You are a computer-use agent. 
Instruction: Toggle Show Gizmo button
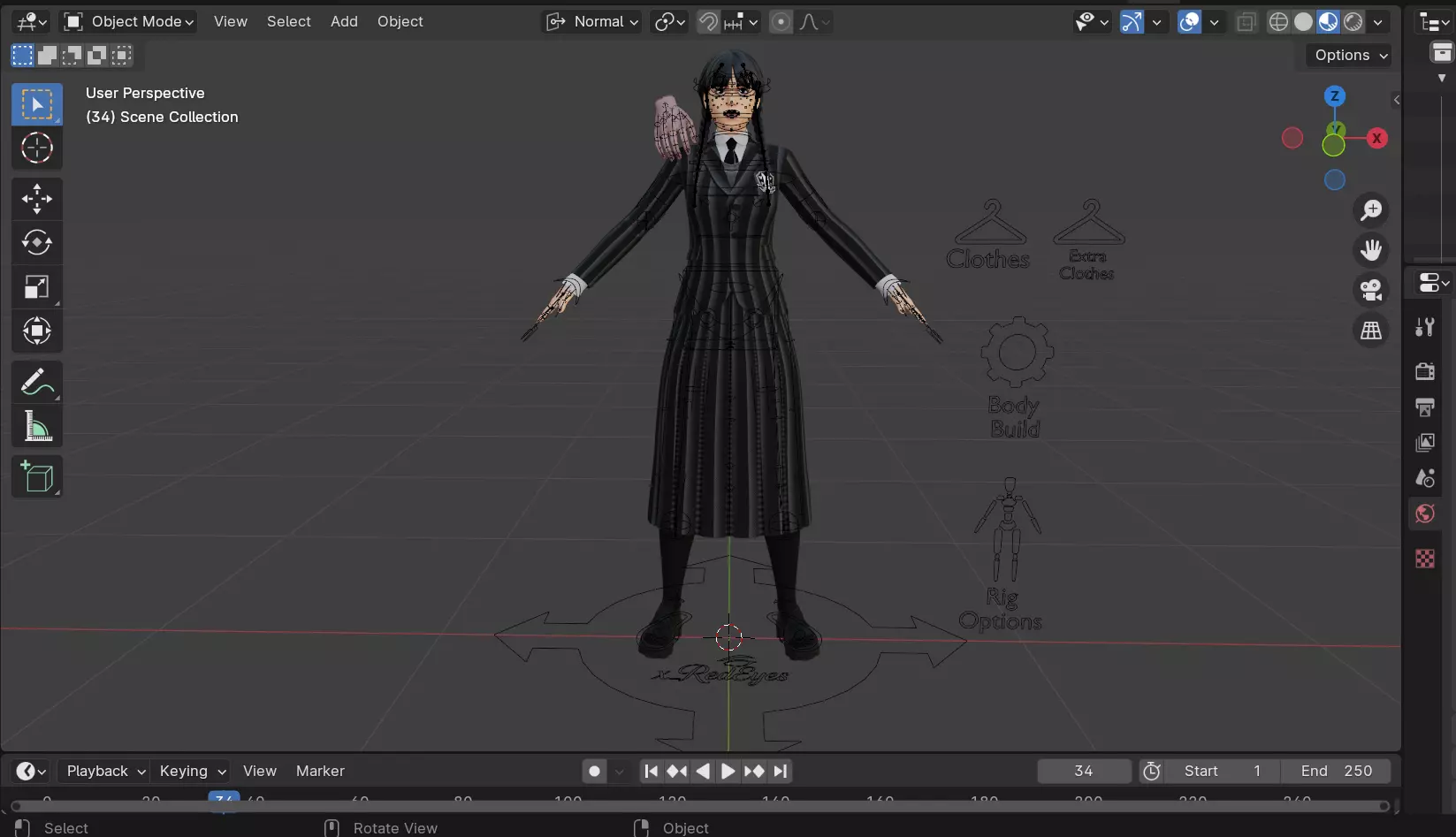(x=1132, y=21)
